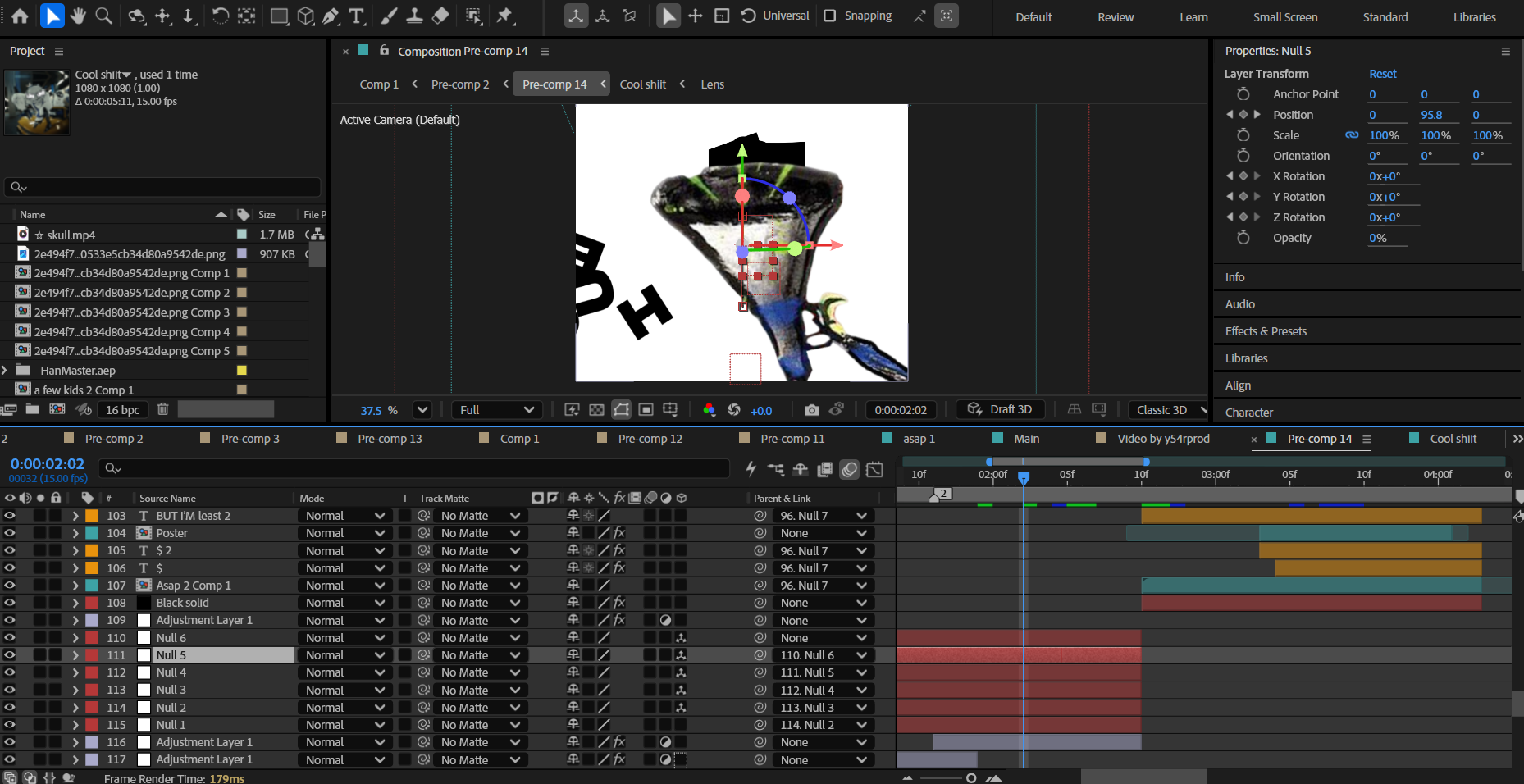Open the magnification ratio dropdown
The width and height of the screenshot is (1524, 784).
422,410
